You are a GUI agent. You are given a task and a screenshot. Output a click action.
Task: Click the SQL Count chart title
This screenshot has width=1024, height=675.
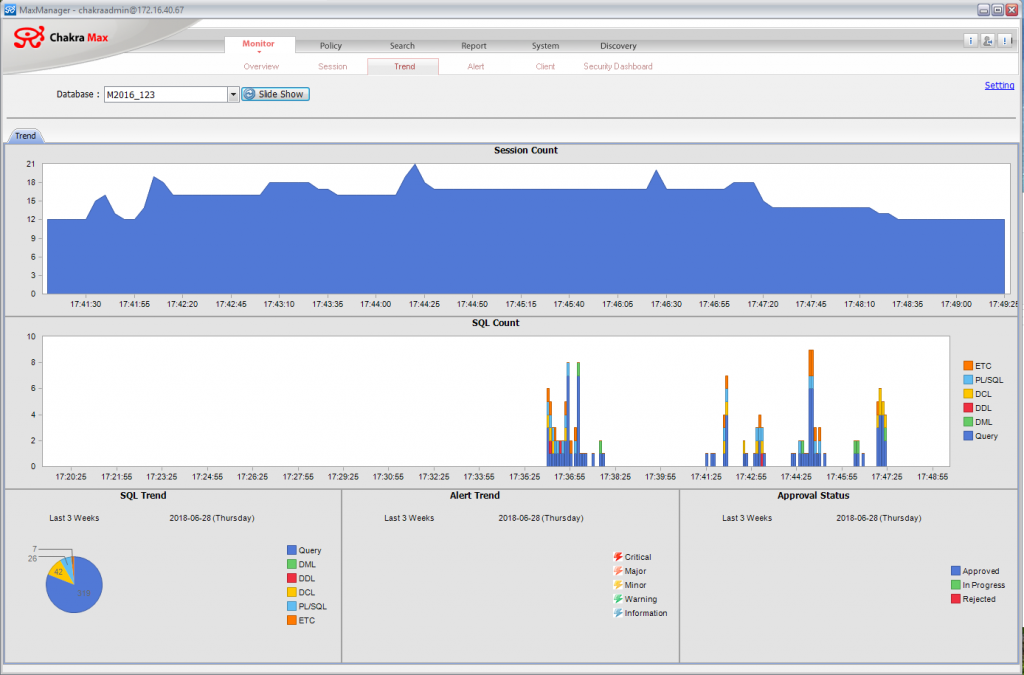[496, 322]
